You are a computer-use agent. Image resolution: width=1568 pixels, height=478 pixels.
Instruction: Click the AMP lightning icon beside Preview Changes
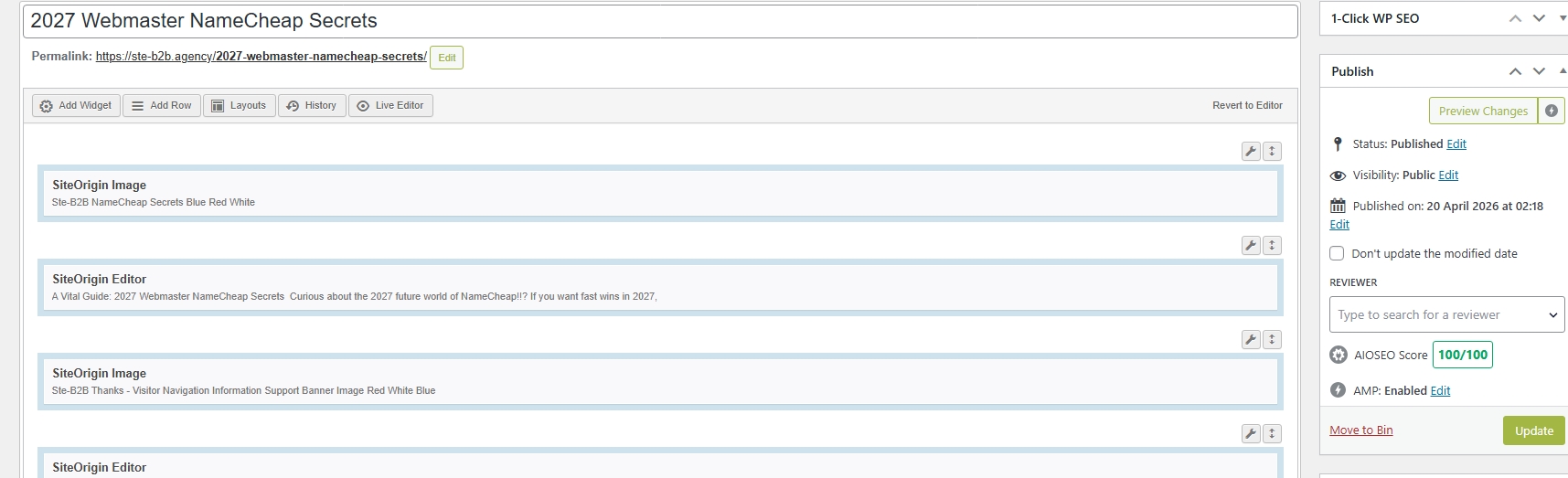point(1552,111)
